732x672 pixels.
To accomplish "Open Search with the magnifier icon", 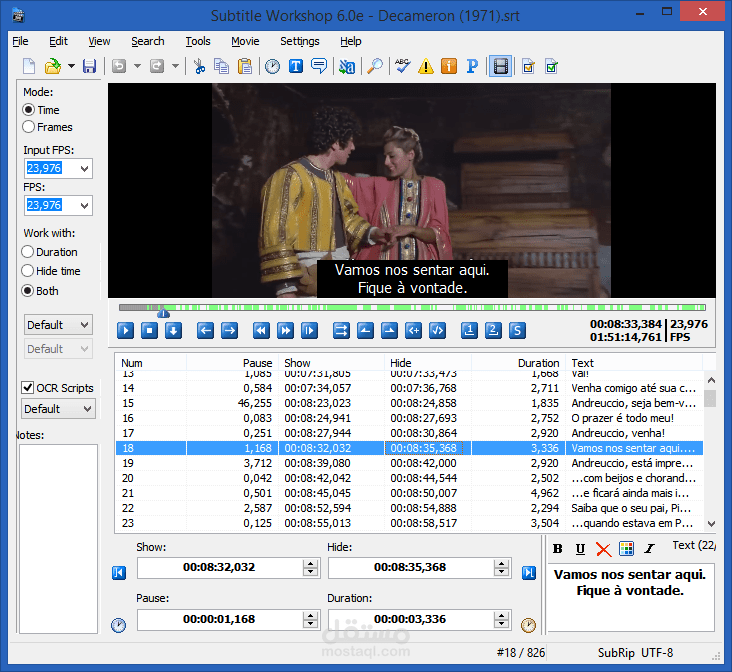I will [x=374, y=66].
